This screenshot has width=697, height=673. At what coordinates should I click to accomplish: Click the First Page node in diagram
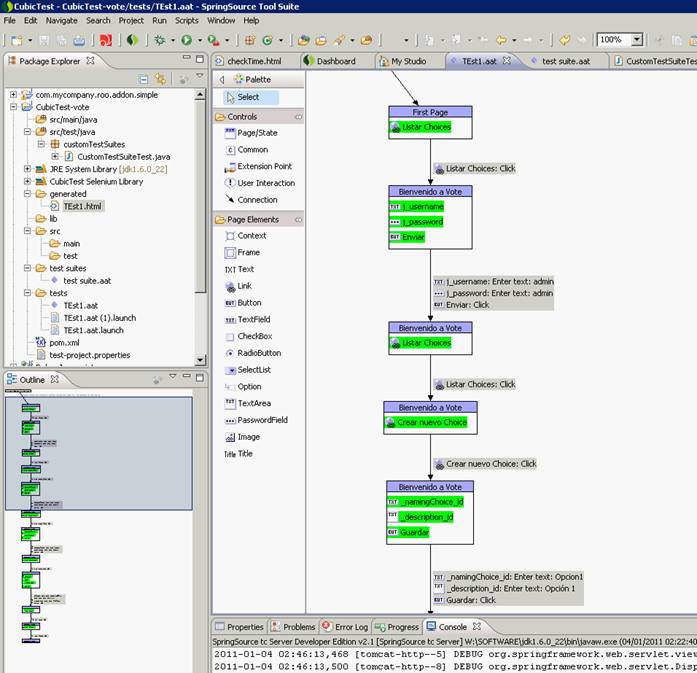(x=430, y=113)
